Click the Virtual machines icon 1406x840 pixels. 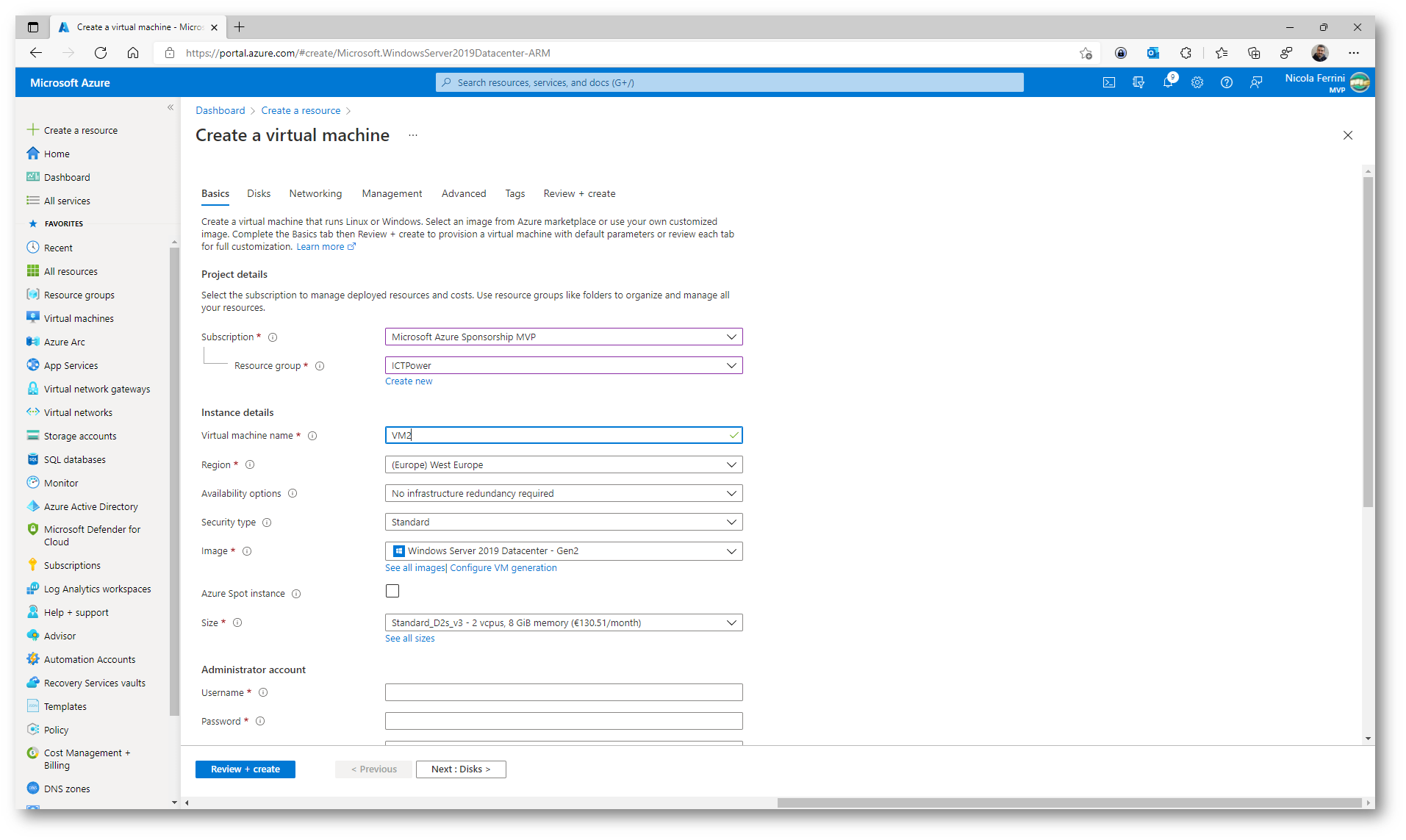pos(33,318)
